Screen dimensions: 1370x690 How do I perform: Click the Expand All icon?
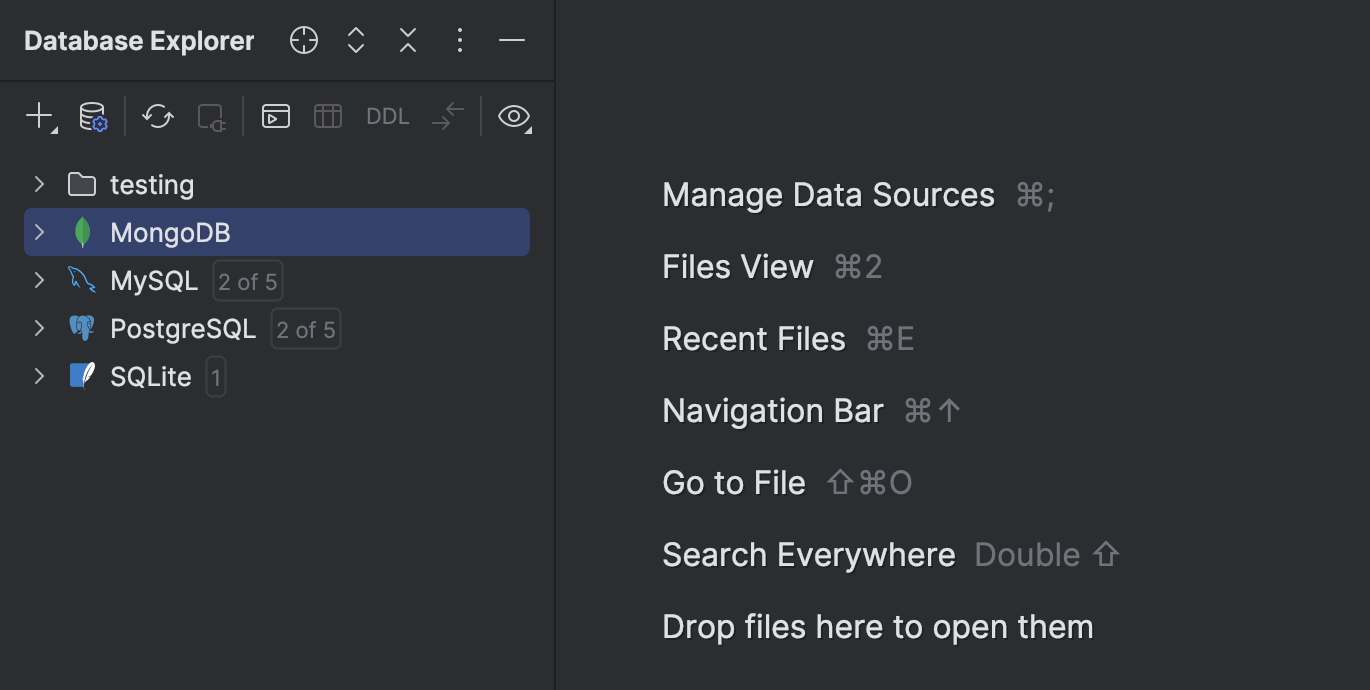[x=356, y=40]
